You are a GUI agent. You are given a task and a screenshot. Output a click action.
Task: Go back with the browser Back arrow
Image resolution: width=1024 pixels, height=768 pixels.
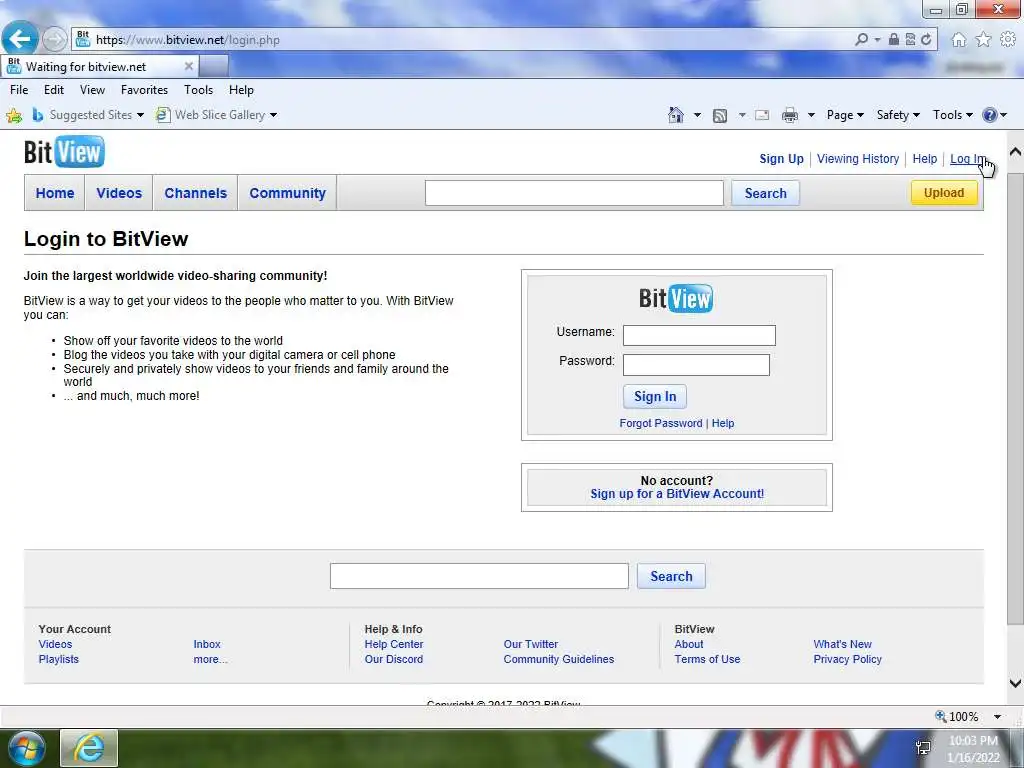(20, 39)
